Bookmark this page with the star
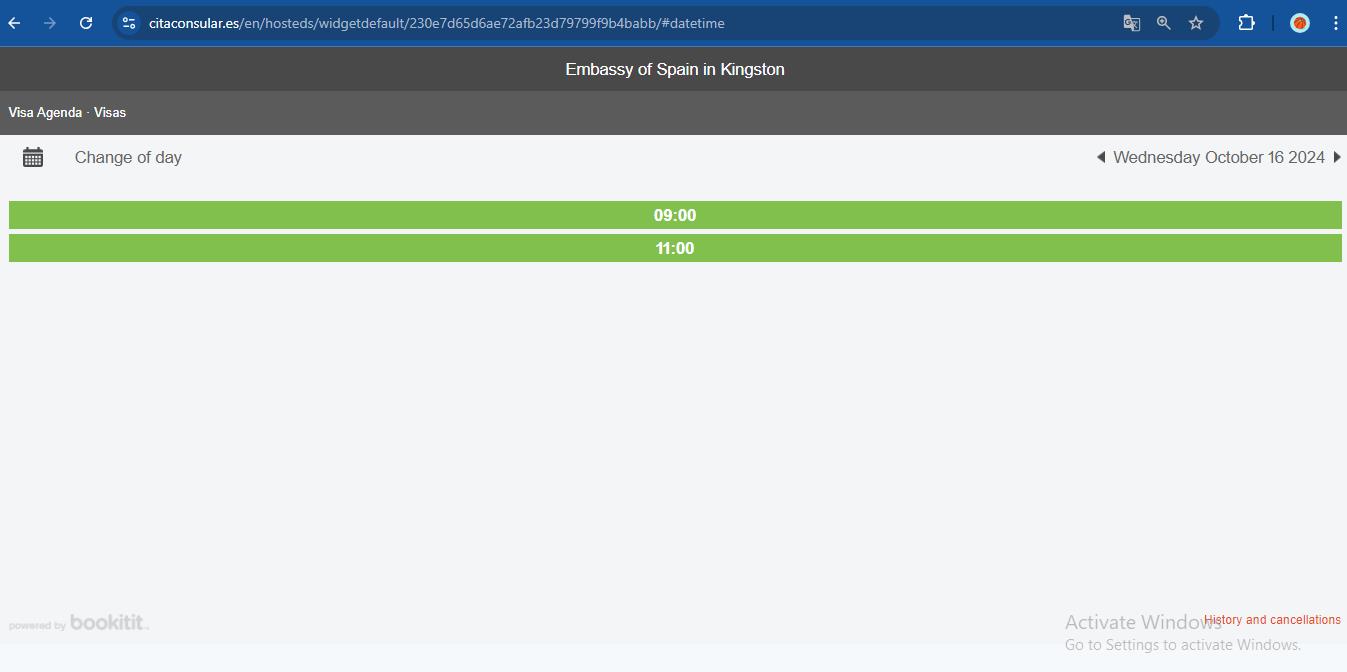This screenshot has width=1347, height=672. pyautogui.click(x=1196, y=23)
